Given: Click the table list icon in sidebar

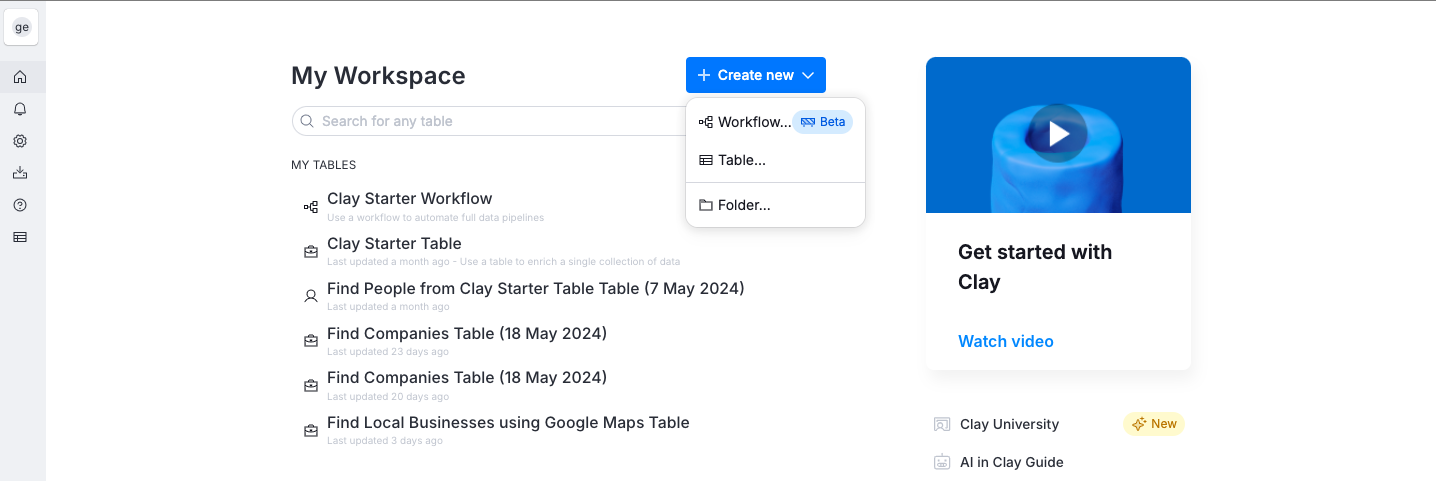Looking at the screenshot, I should pos(20,237).
